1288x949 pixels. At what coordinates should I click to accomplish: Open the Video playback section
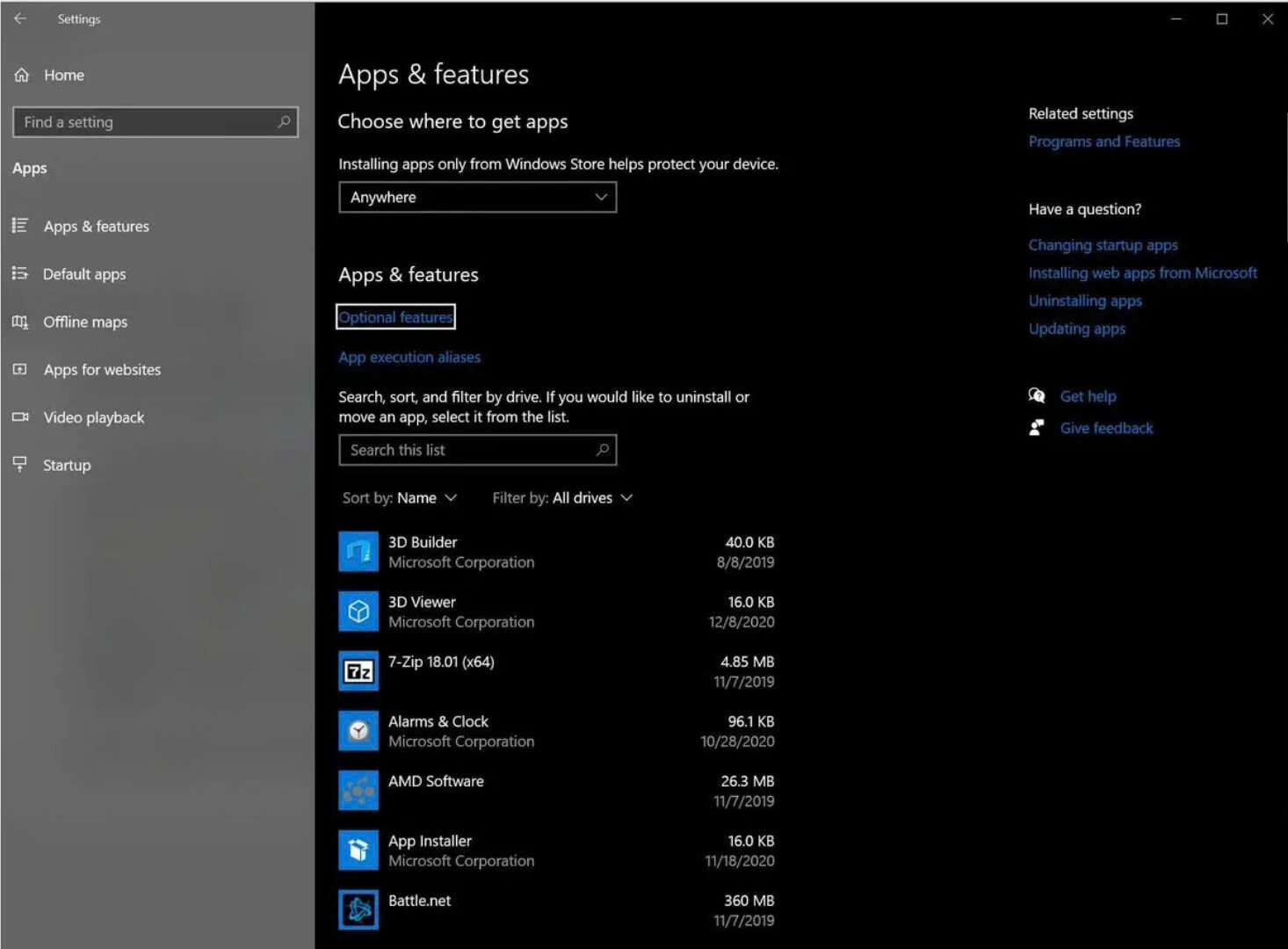pyautogui.click(x=93, y=418)
